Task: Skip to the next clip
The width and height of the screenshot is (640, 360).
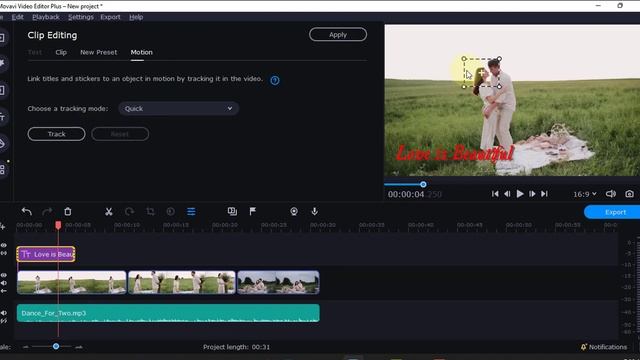Action: point(544,194)
